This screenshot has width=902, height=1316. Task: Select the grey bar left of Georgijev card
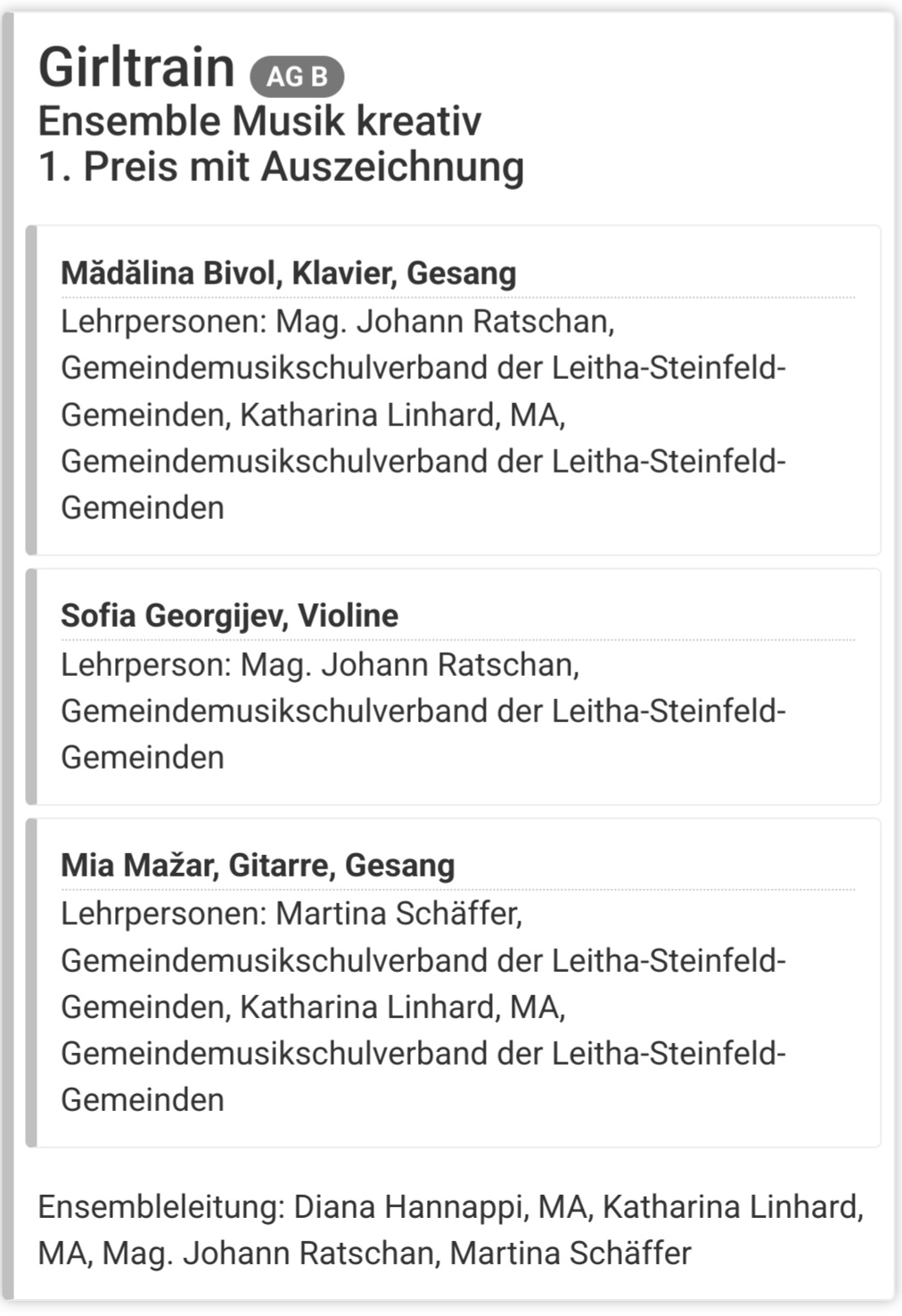pos(31,687)
